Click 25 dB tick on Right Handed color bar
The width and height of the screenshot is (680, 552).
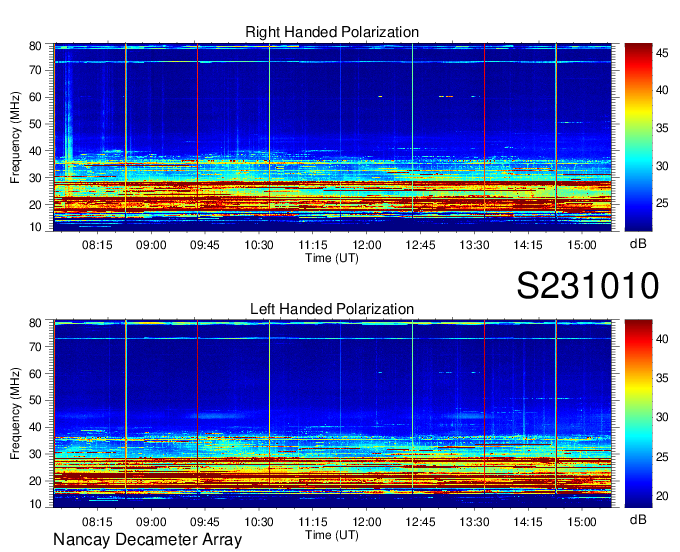[662, 203]
